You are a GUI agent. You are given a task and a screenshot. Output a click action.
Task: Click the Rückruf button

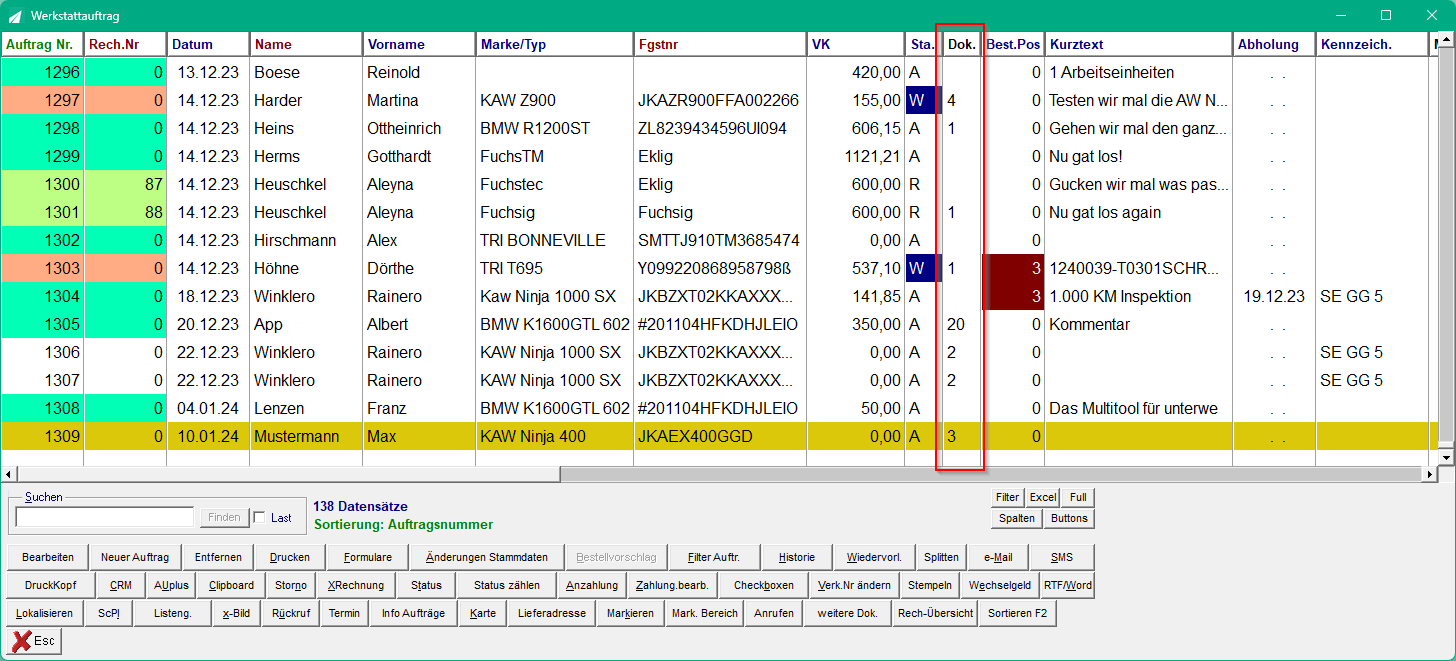[291, 613]
